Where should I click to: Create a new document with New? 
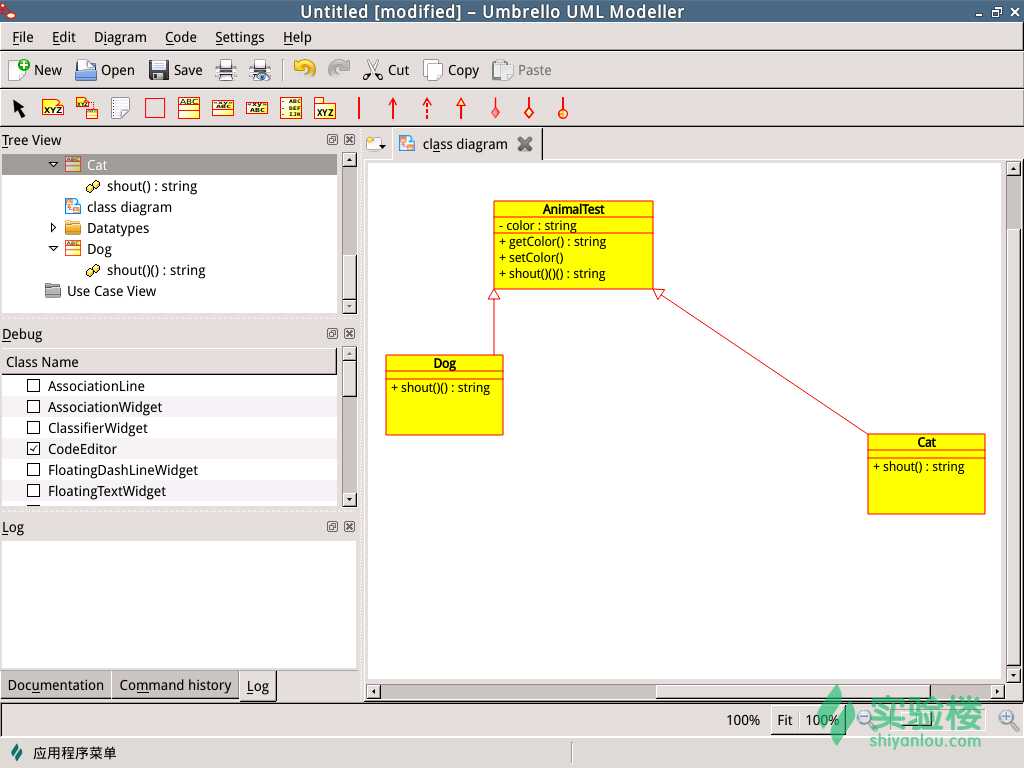[36, 70]
